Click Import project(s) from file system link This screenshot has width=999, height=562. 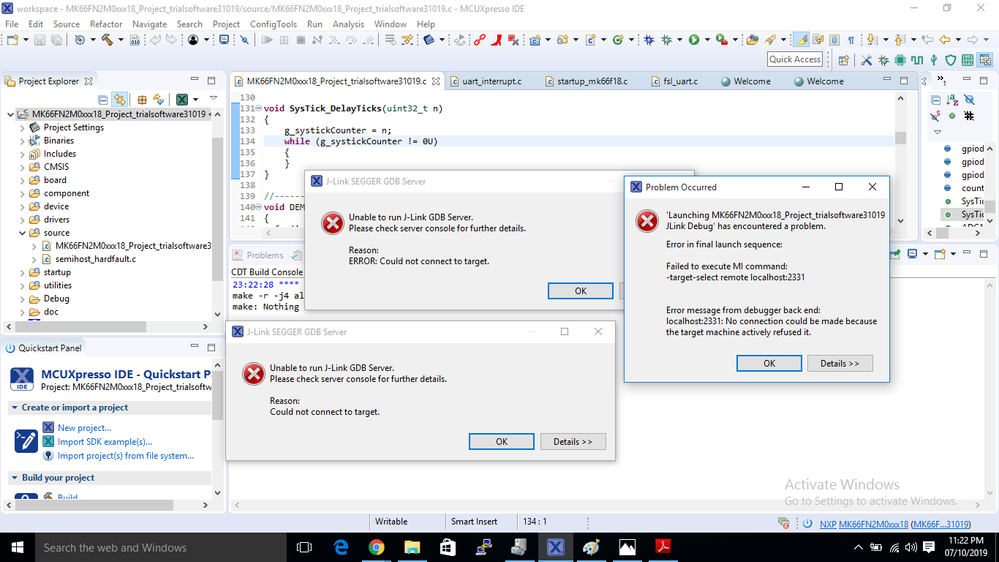tap(126, 456)
